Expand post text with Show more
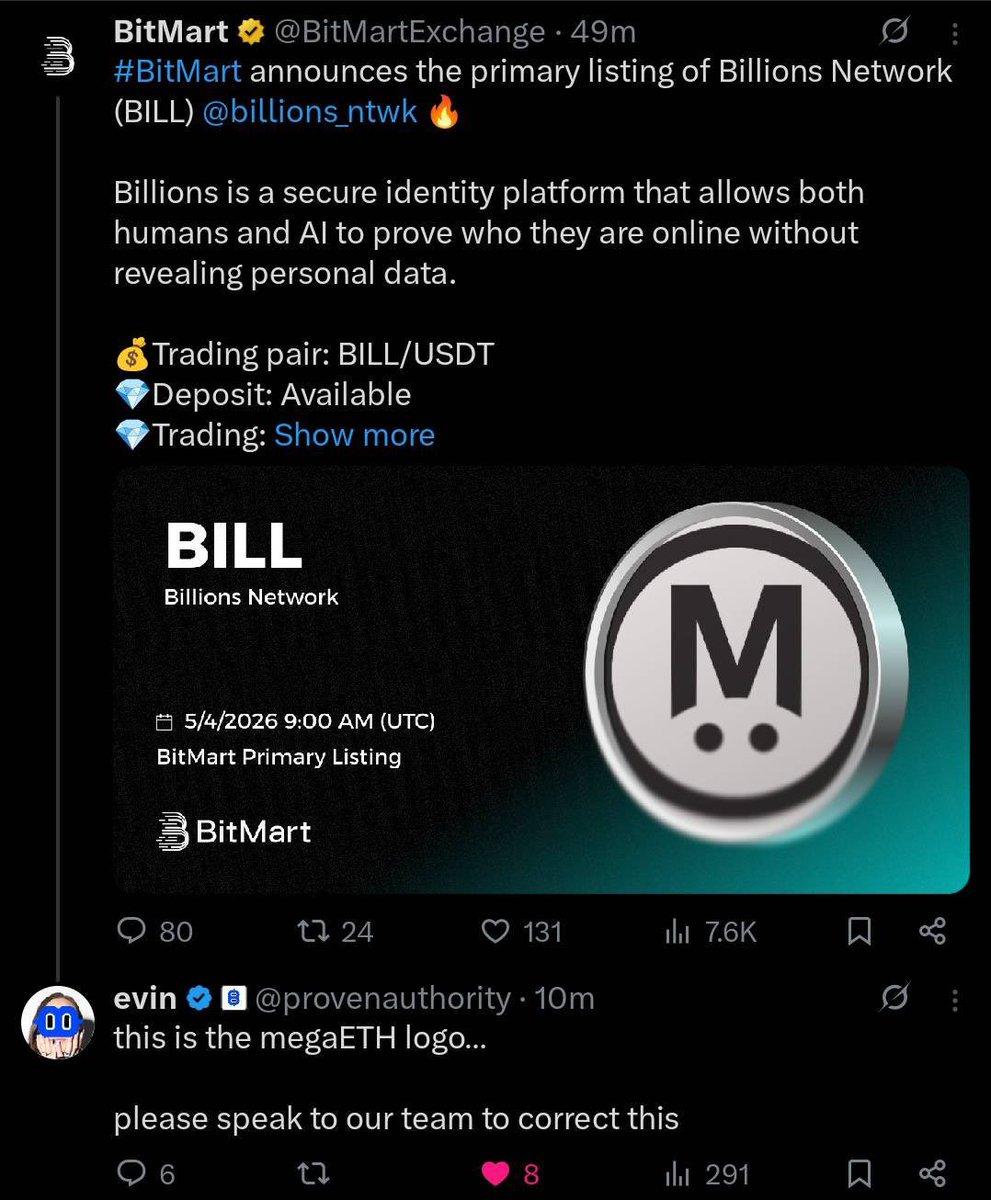Screen dimensions: 991x1200 (354, 435)
